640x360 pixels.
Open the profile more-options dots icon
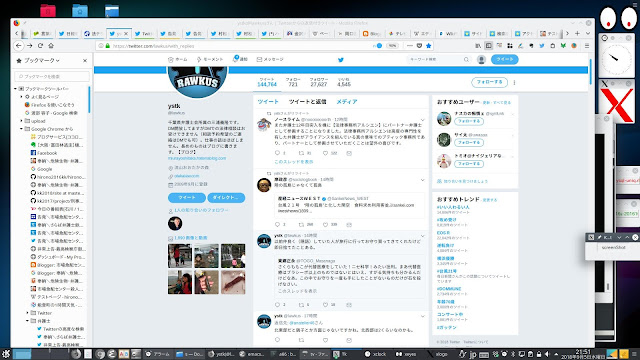(x=514, y=82)
